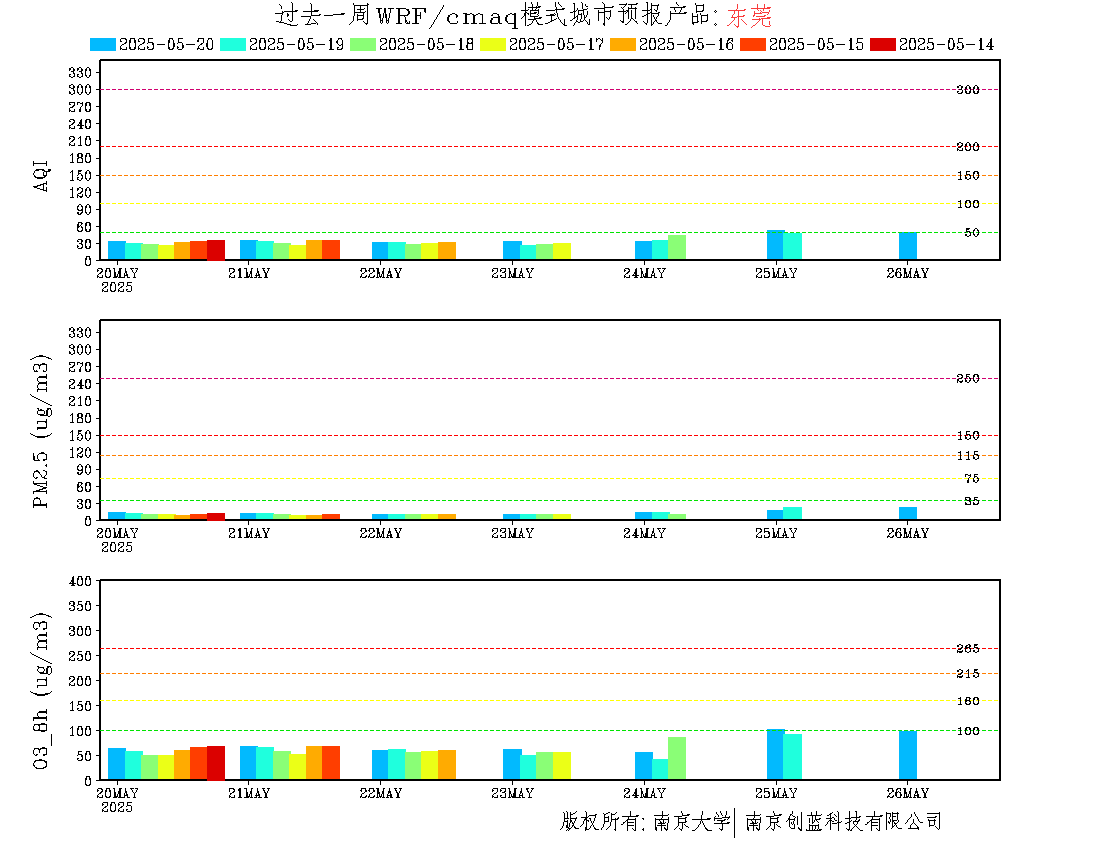Click the right-side 150 threshold label in AQI chart
Viewport: 1100px width, 850px height.
(968, 175)
